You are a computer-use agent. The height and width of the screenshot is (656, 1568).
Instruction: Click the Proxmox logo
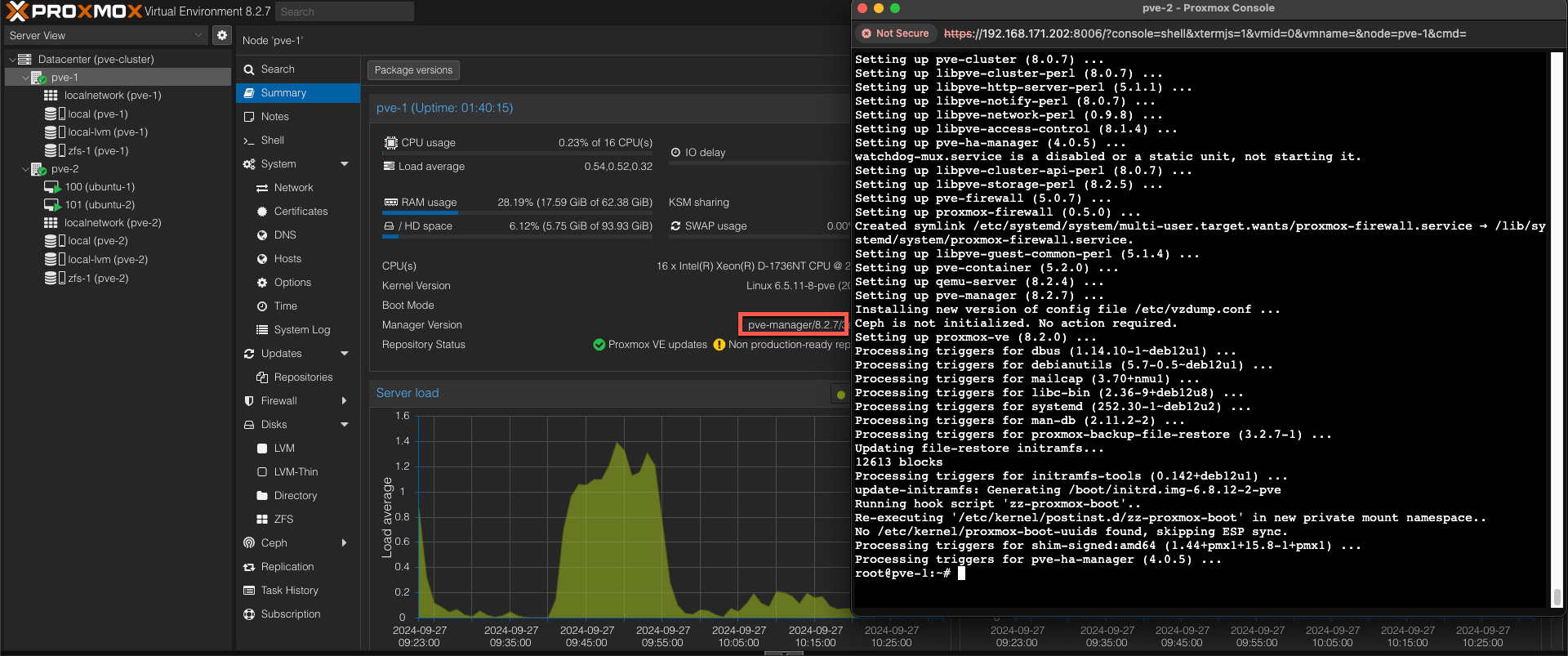(x=73, y=11)
